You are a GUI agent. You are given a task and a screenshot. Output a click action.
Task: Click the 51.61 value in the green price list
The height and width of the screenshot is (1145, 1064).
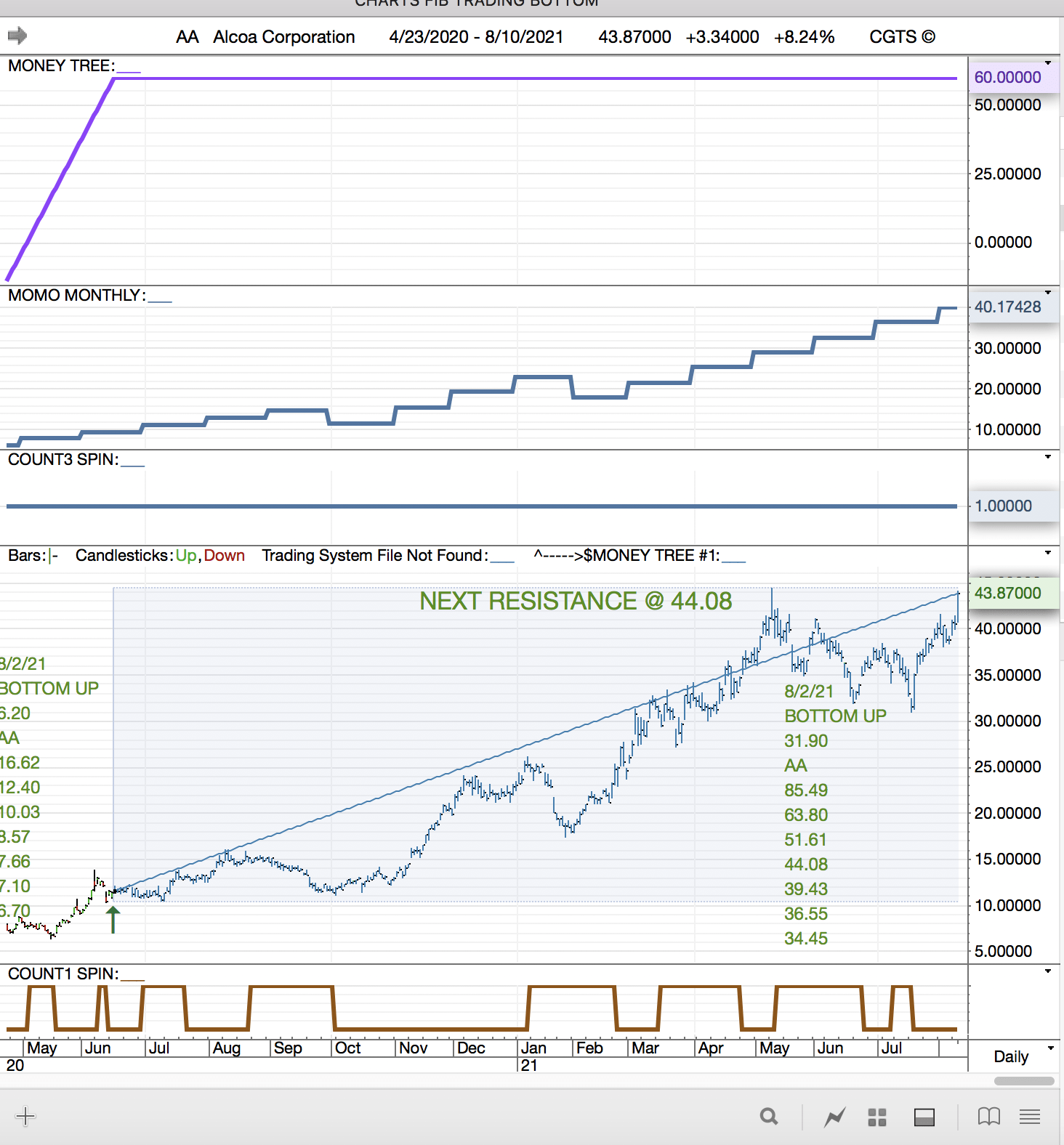pos(806,840)
